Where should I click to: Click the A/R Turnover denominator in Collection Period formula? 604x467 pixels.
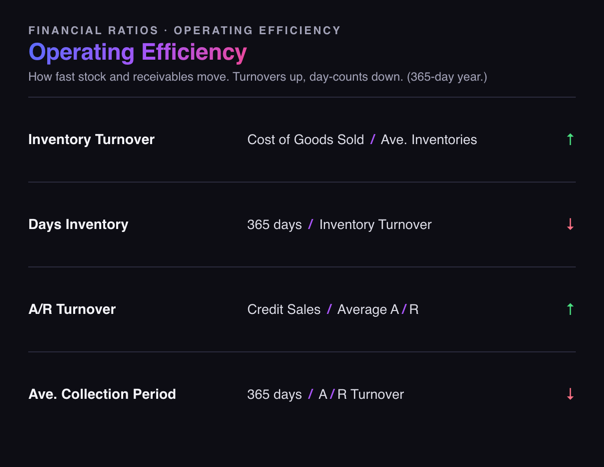click(x=361, y=394)
